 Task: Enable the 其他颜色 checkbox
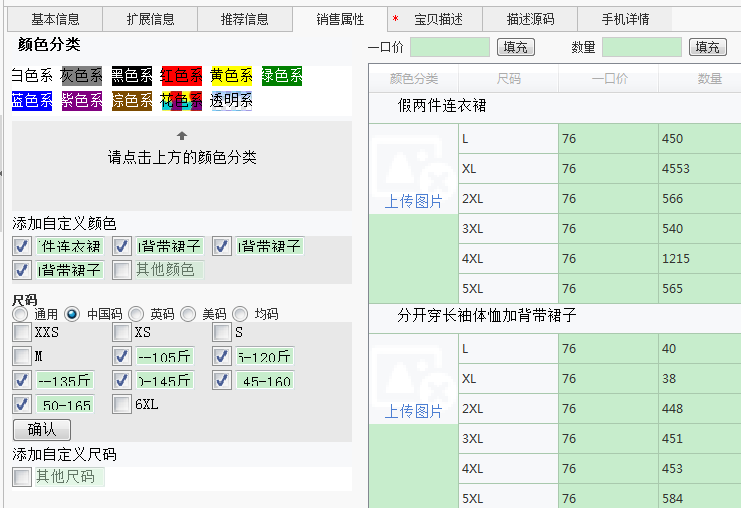[x=122, y=270]
